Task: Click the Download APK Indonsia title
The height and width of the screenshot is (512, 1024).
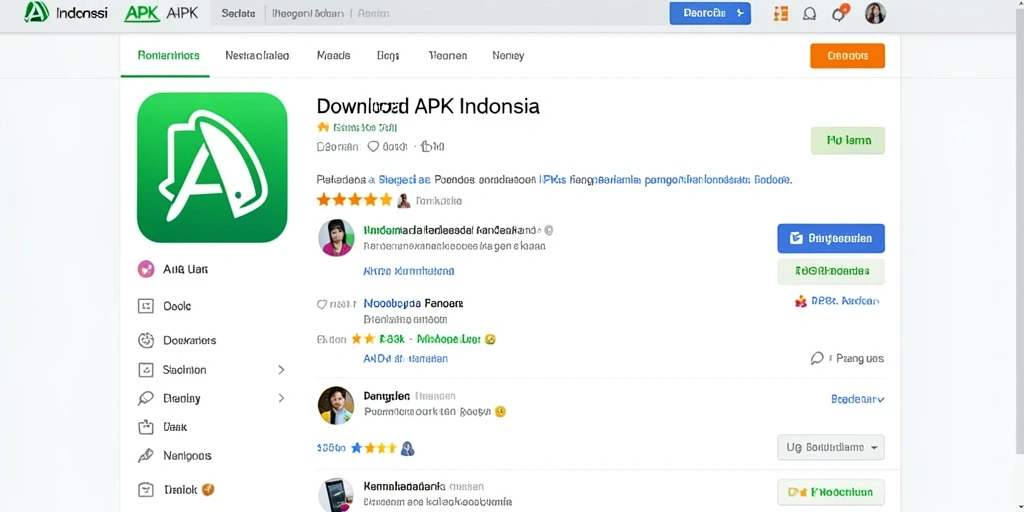Action: pos(428,106)
